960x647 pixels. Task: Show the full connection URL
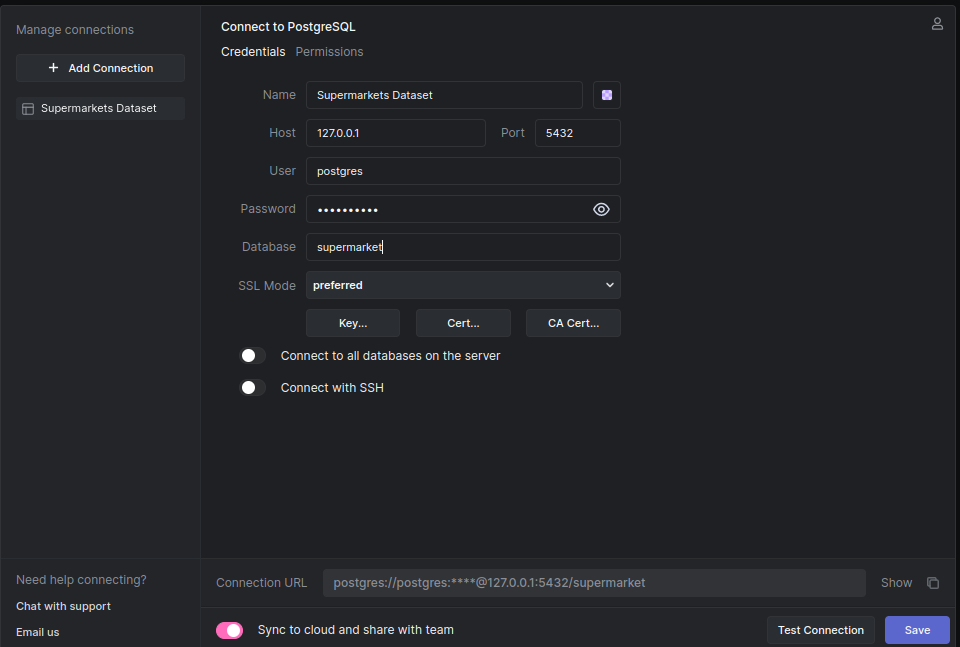(896, 583)
